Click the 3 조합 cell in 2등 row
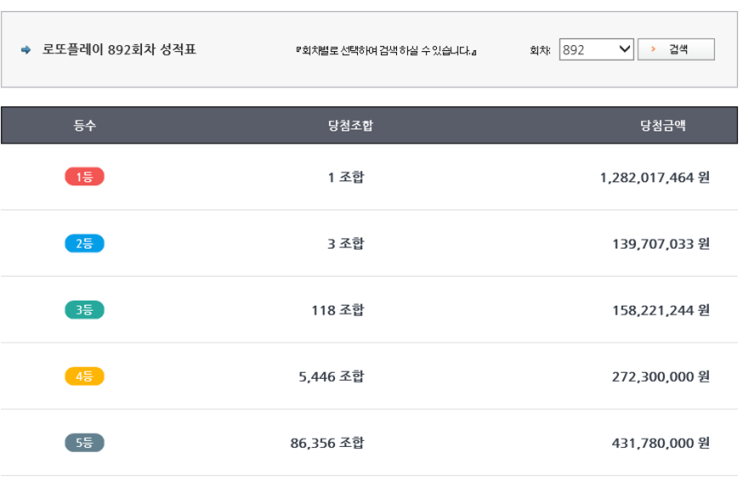The height and width of the screenshot is (481, 743). pos(346,243)
